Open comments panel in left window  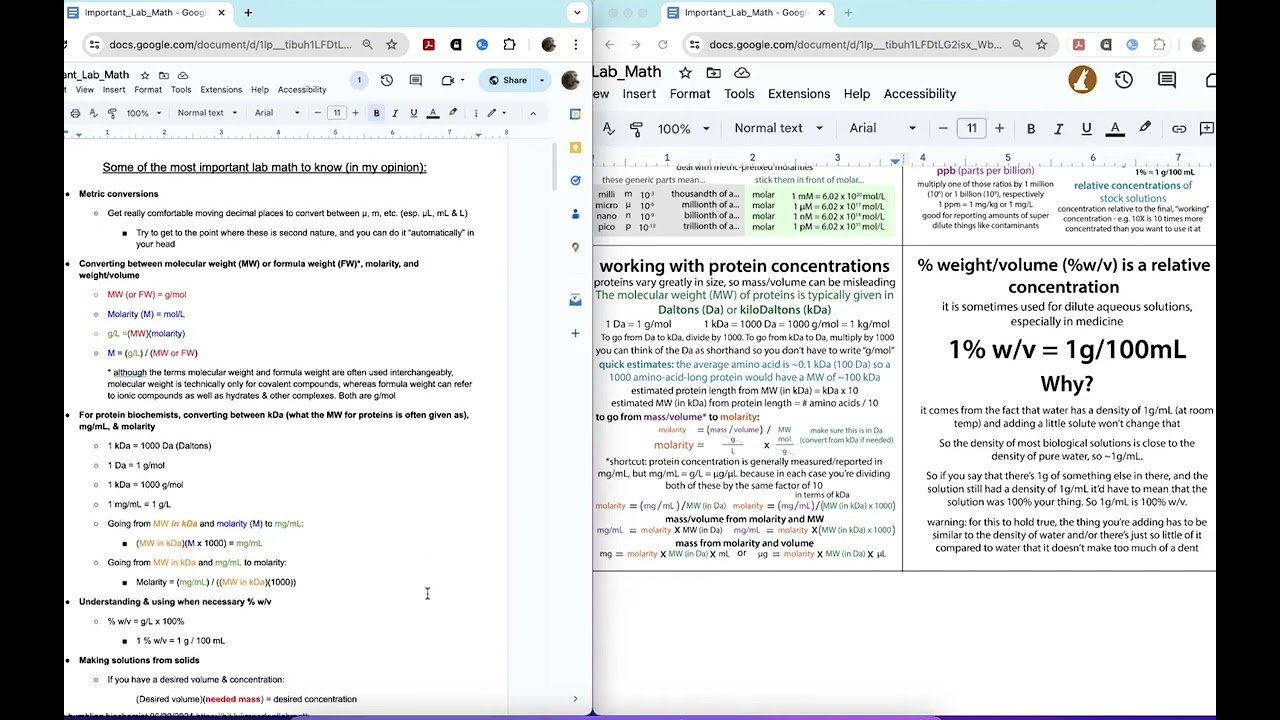[x=416, y=80]
